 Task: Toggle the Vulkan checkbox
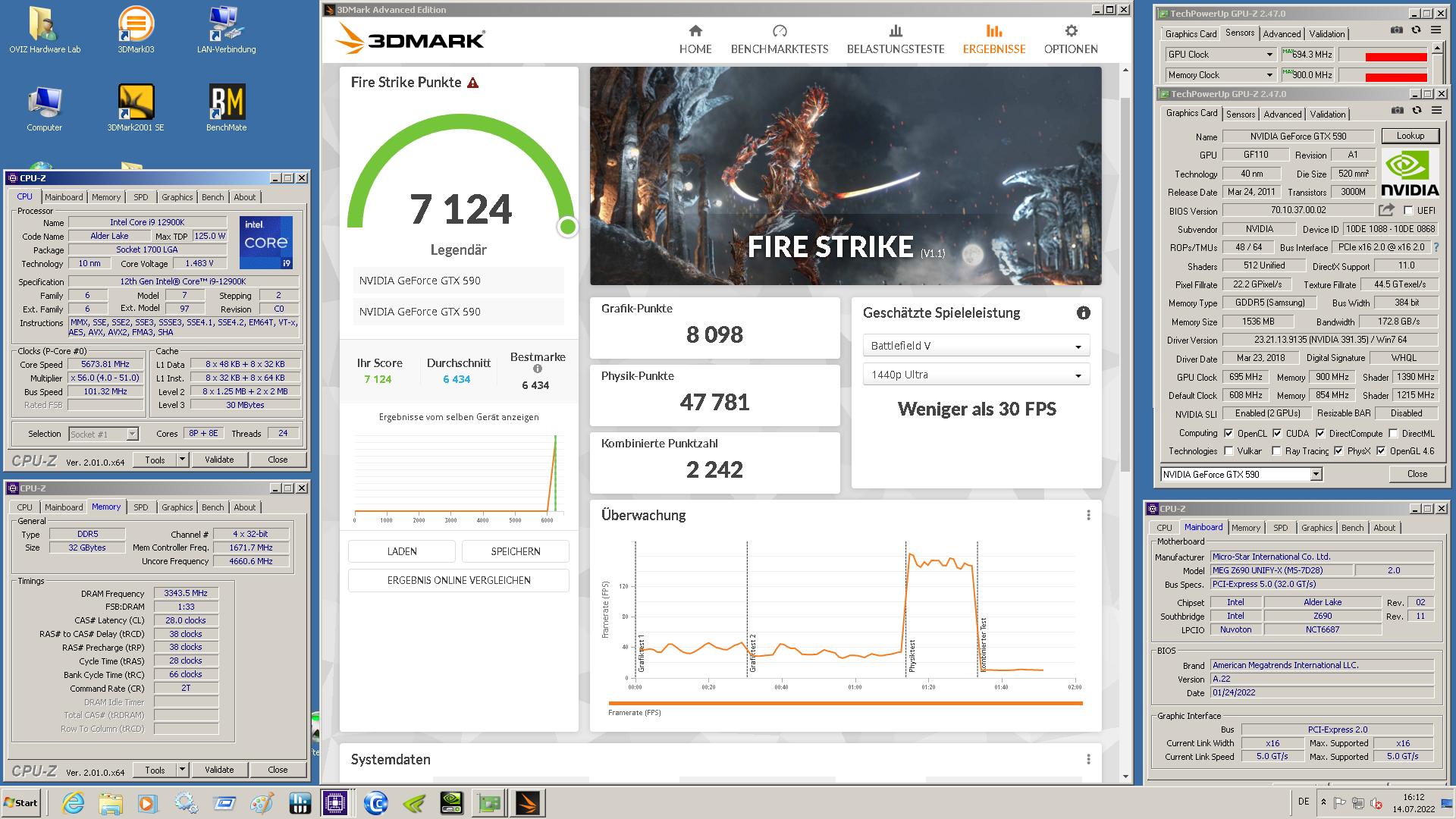point(1228,451)
